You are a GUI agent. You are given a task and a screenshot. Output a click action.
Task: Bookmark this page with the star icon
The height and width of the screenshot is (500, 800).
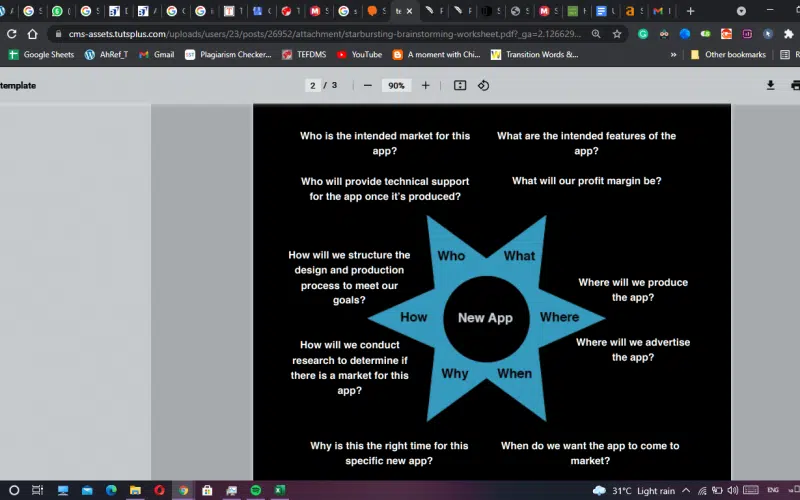617,34
